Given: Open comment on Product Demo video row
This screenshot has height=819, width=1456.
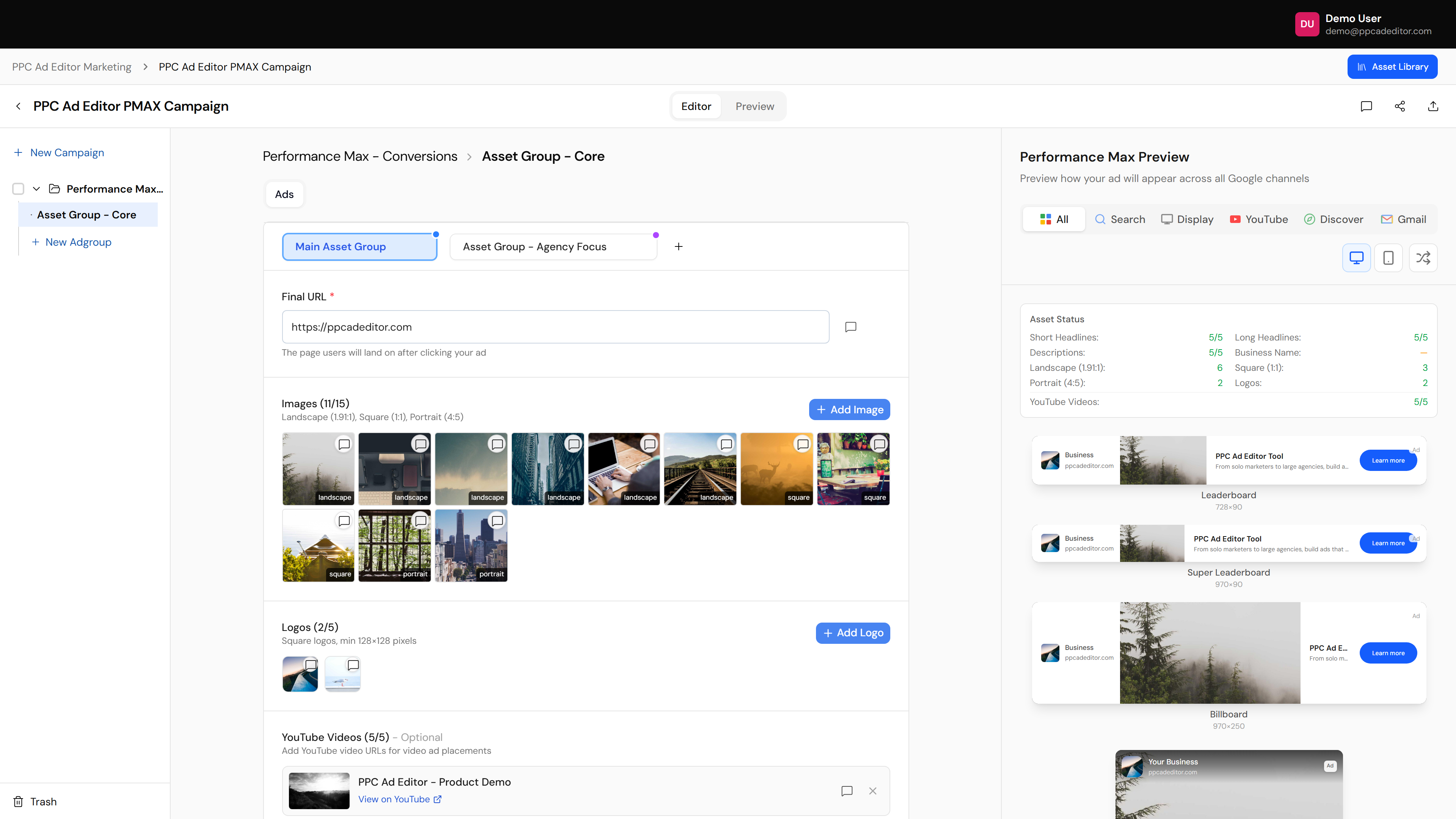Looking at the screenshot, I should point(847,791).
